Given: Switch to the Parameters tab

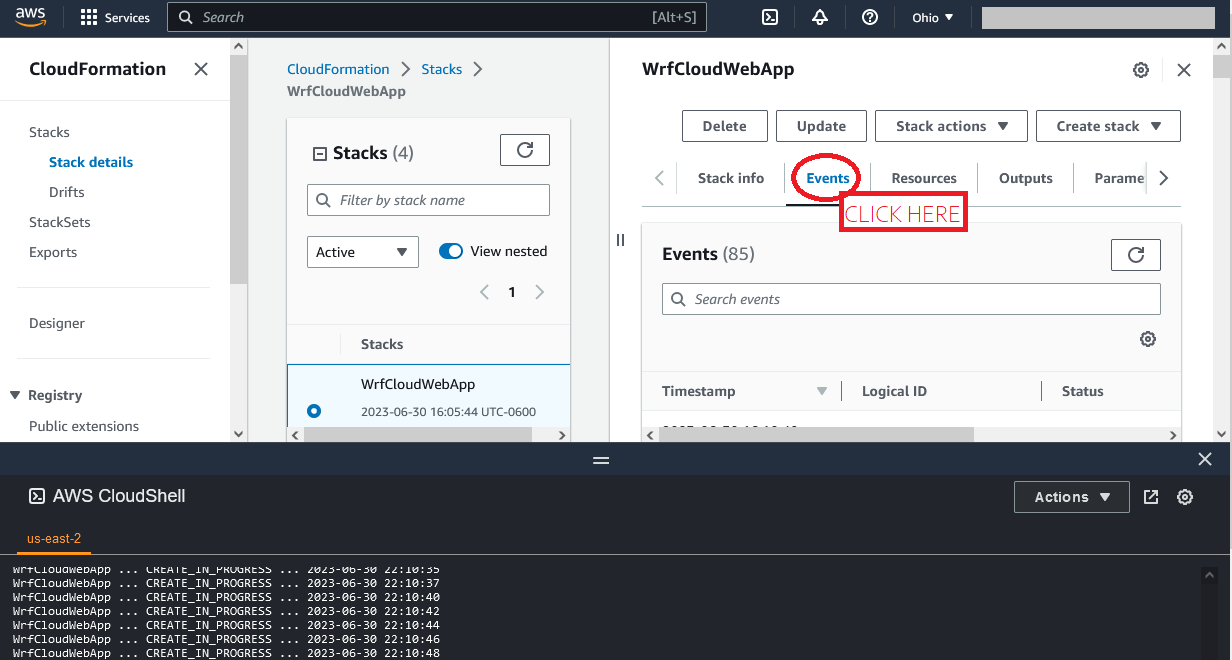Looking at the screenshot, I should coord(1119,178).
